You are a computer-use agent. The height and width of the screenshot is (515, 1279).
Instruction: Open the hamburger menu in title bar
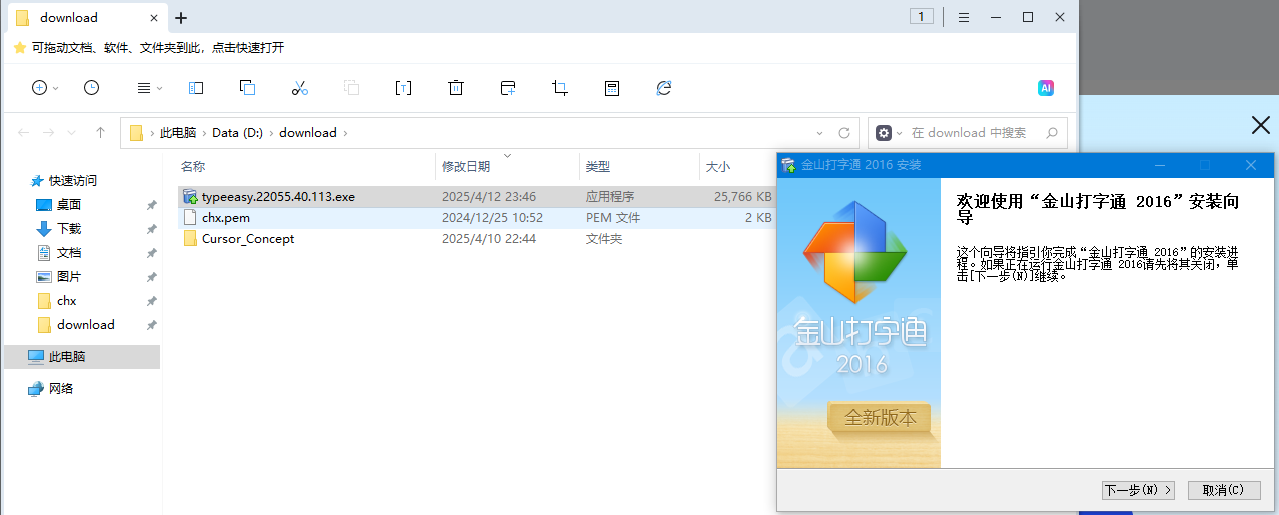[x=964, y=17]
